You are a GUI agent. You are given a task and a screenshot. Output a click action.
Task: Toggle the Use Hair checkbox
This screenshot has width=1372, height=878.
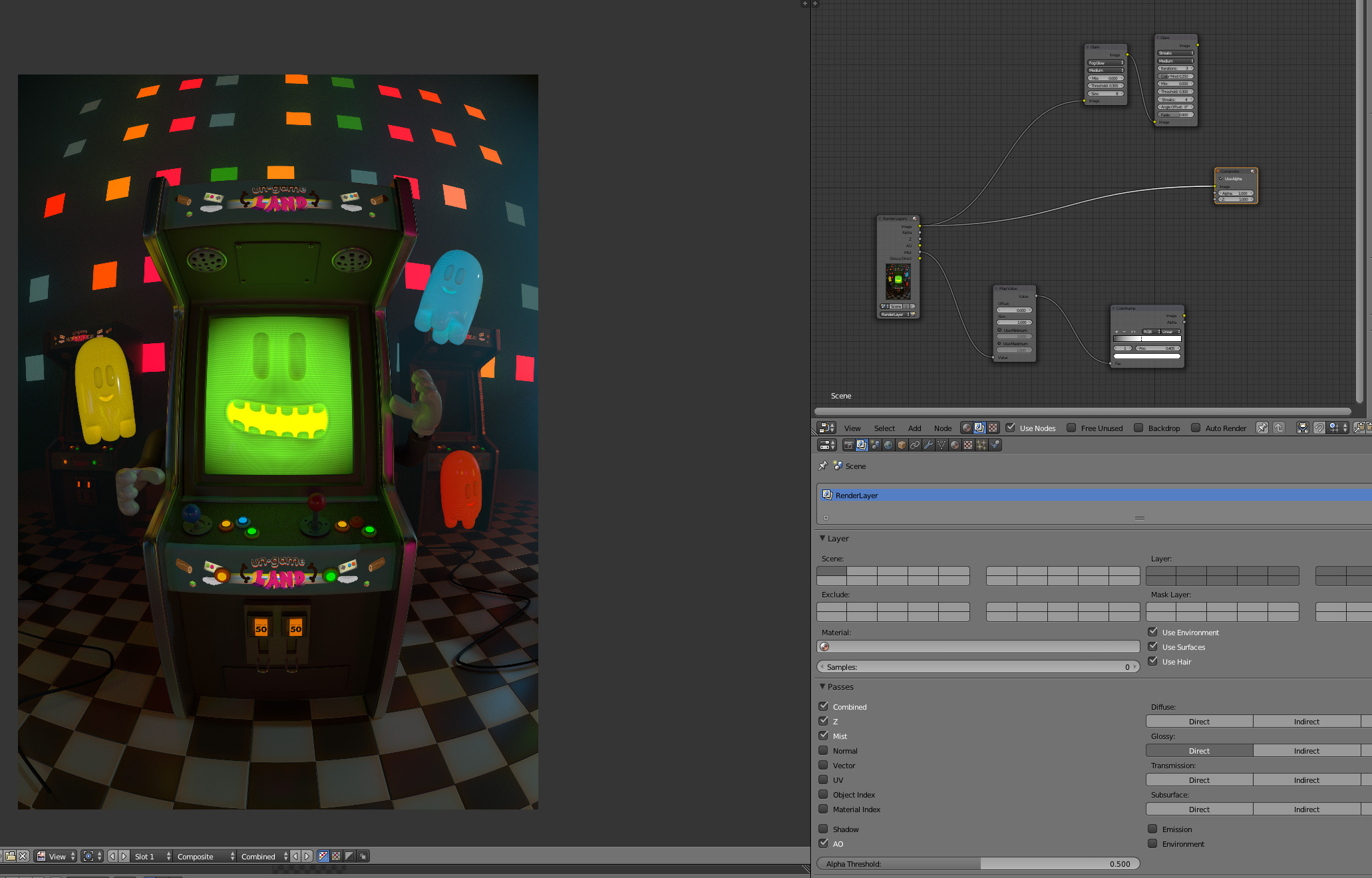tap(1152, 661)
